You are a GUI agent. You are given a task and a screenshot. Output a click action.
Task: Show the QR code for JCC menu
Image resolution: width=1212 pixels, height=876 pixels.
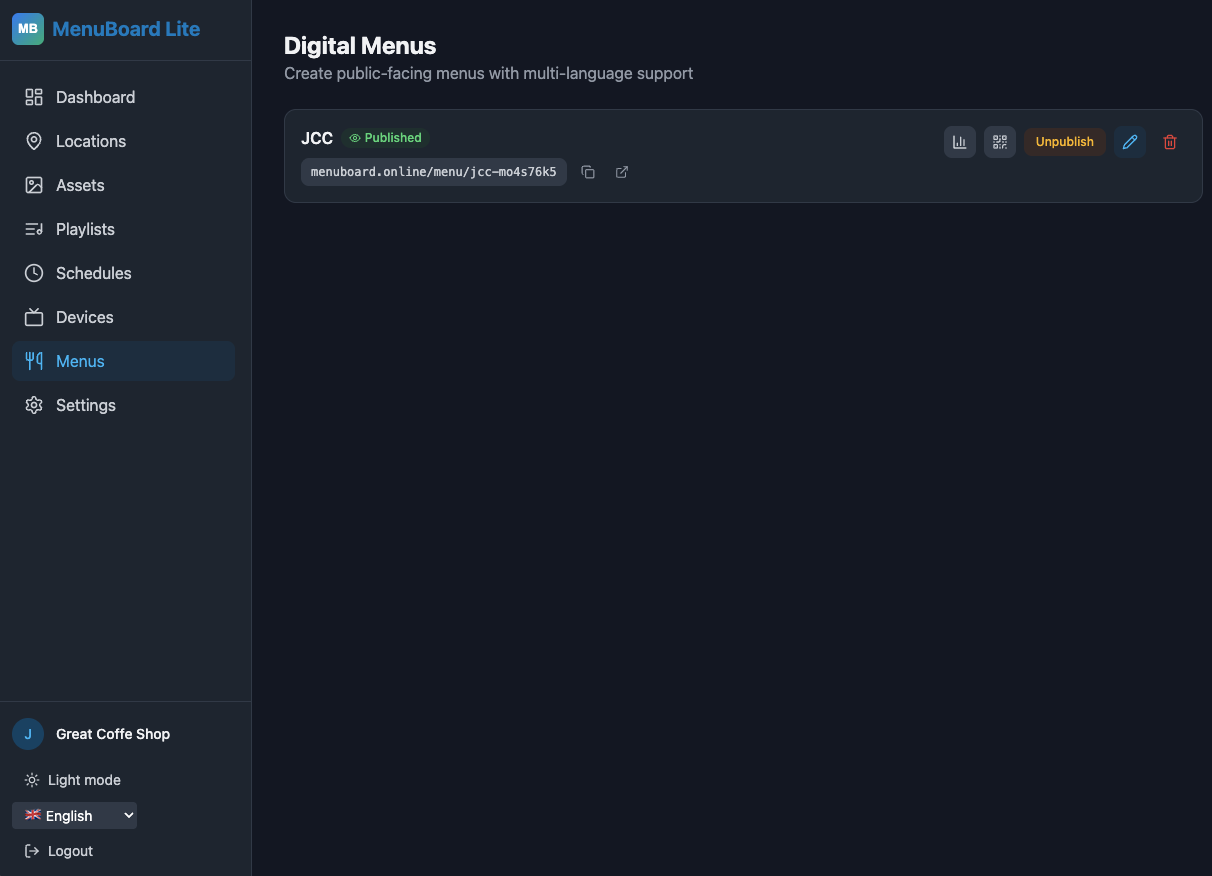pyautogui.click(x=1000, y=142)
